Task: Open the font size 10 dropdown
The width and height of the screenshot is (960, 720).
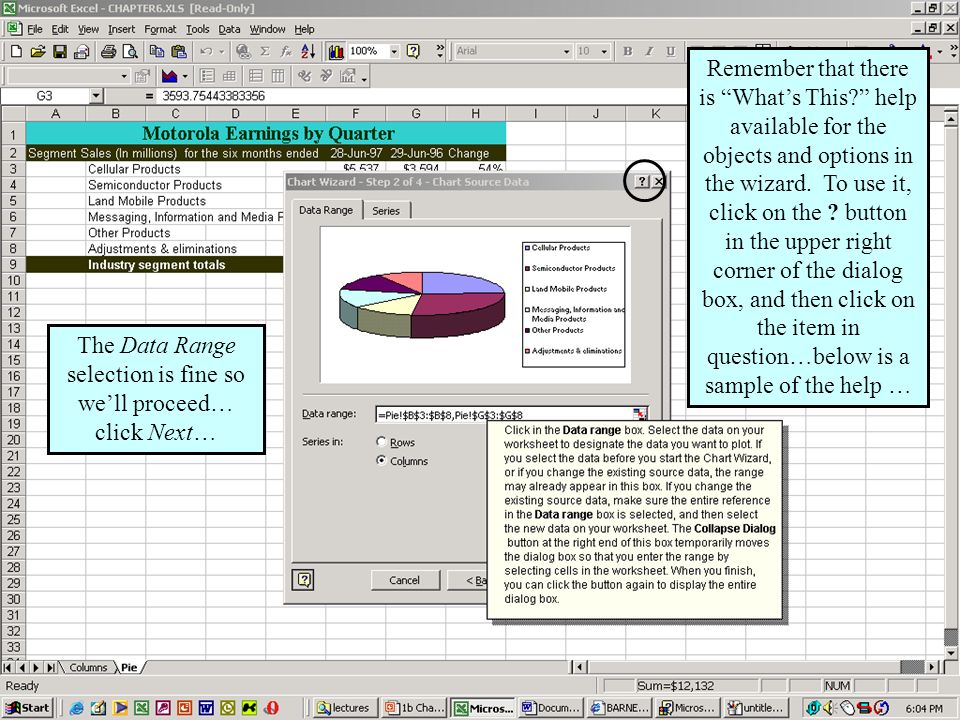Action: 604,52
